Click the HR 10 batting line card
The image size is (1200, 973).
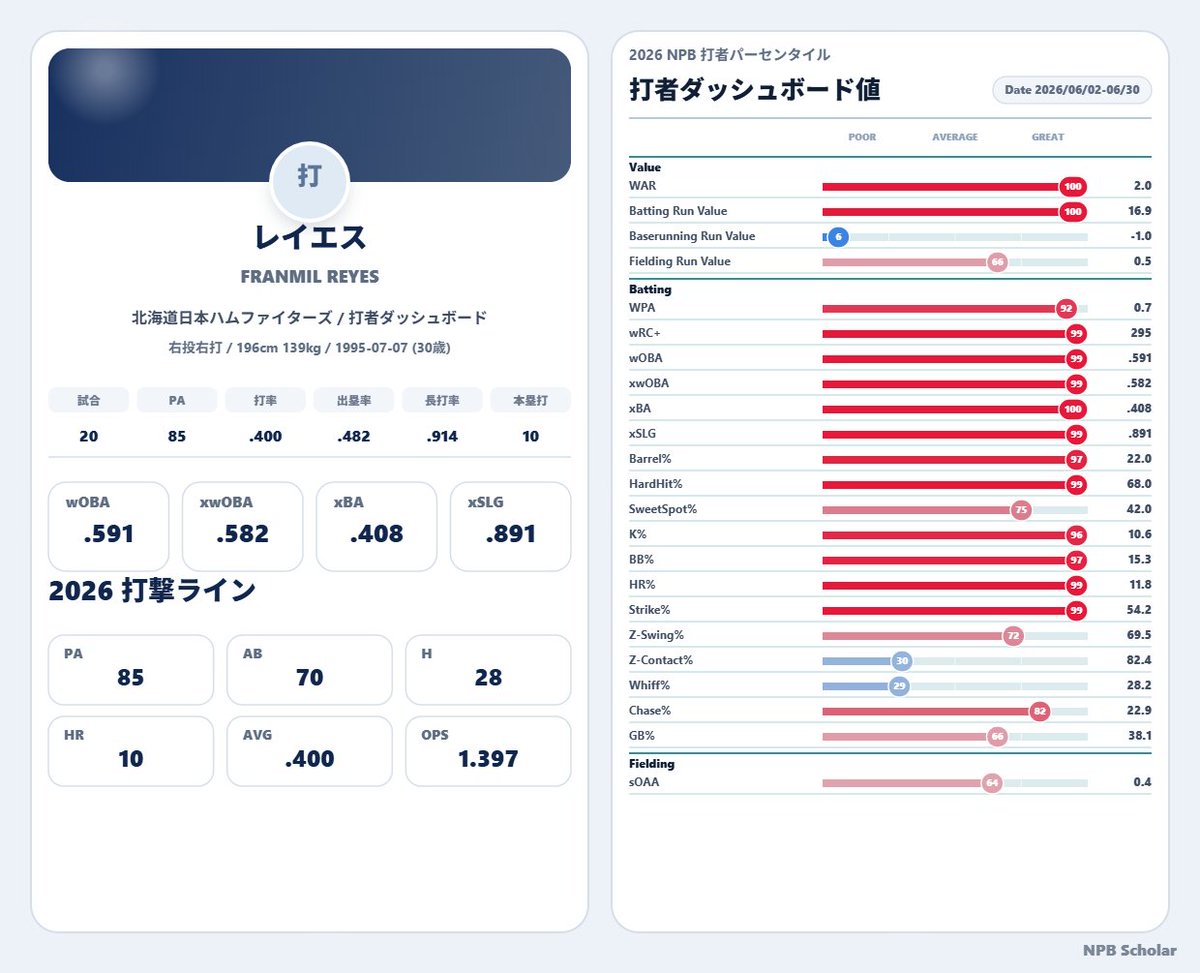131,751
